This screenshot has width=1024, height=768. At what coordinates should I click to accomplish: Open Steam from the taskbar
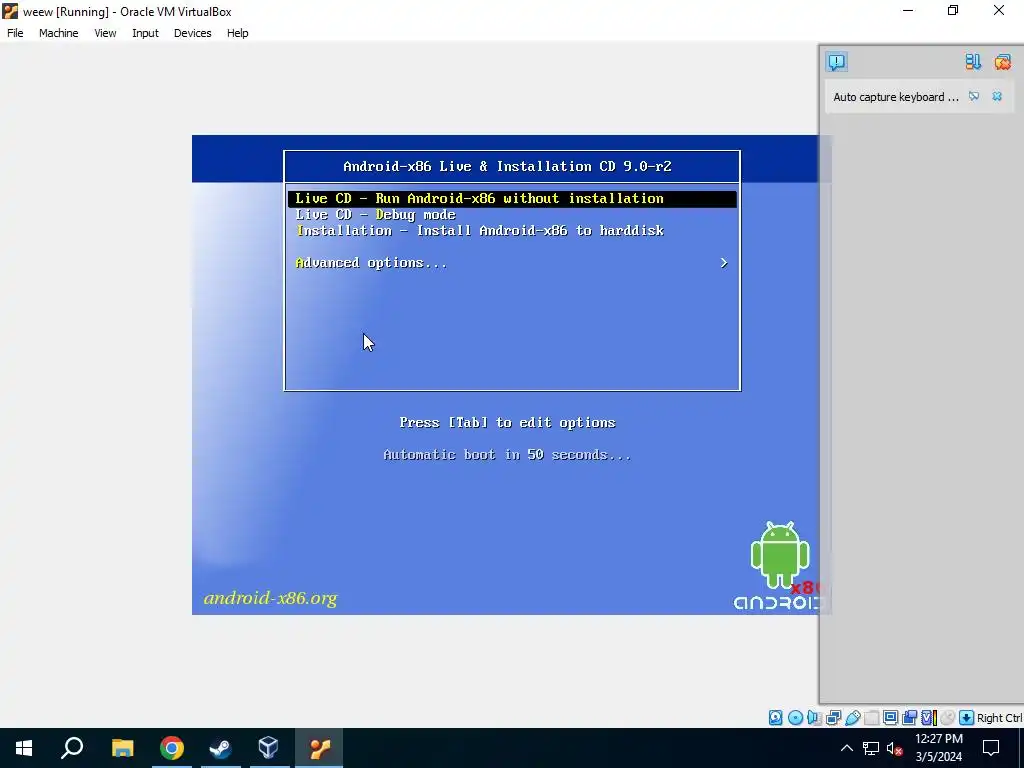point(220,748)
